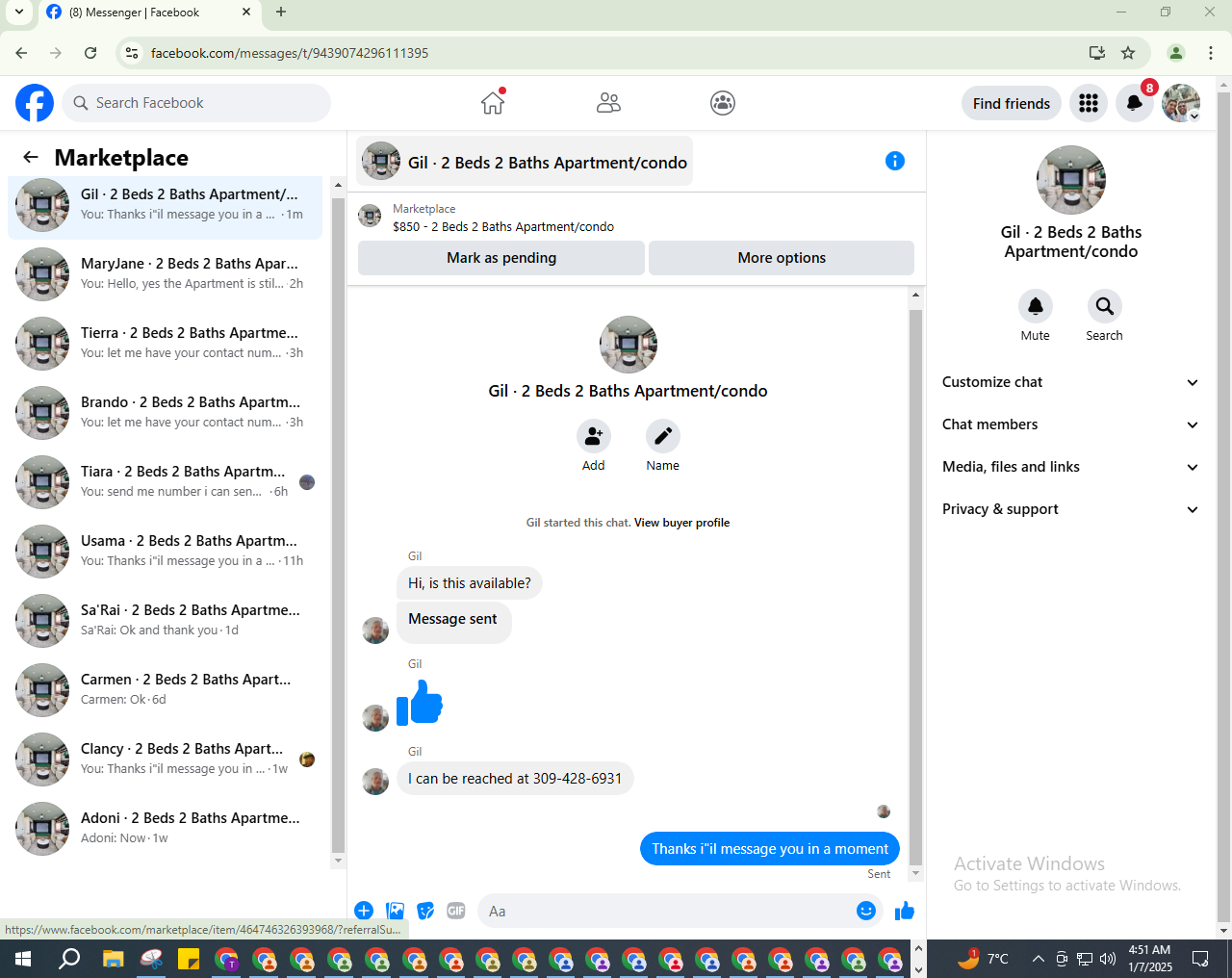Open the Sticky Notes taskbar icon
The image size is (1232, 978).
[x=189, y=959]
